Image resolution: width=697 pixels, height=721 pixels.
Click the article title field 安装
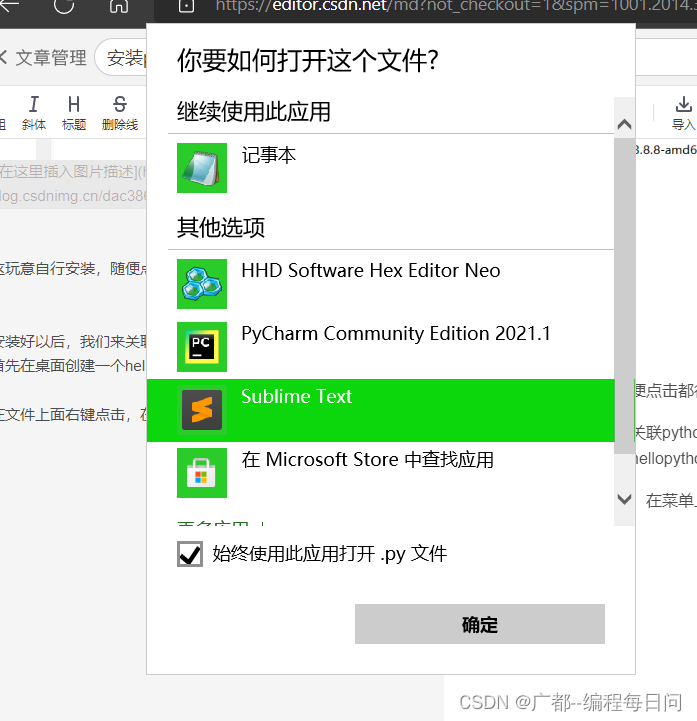tap(121, 58)
